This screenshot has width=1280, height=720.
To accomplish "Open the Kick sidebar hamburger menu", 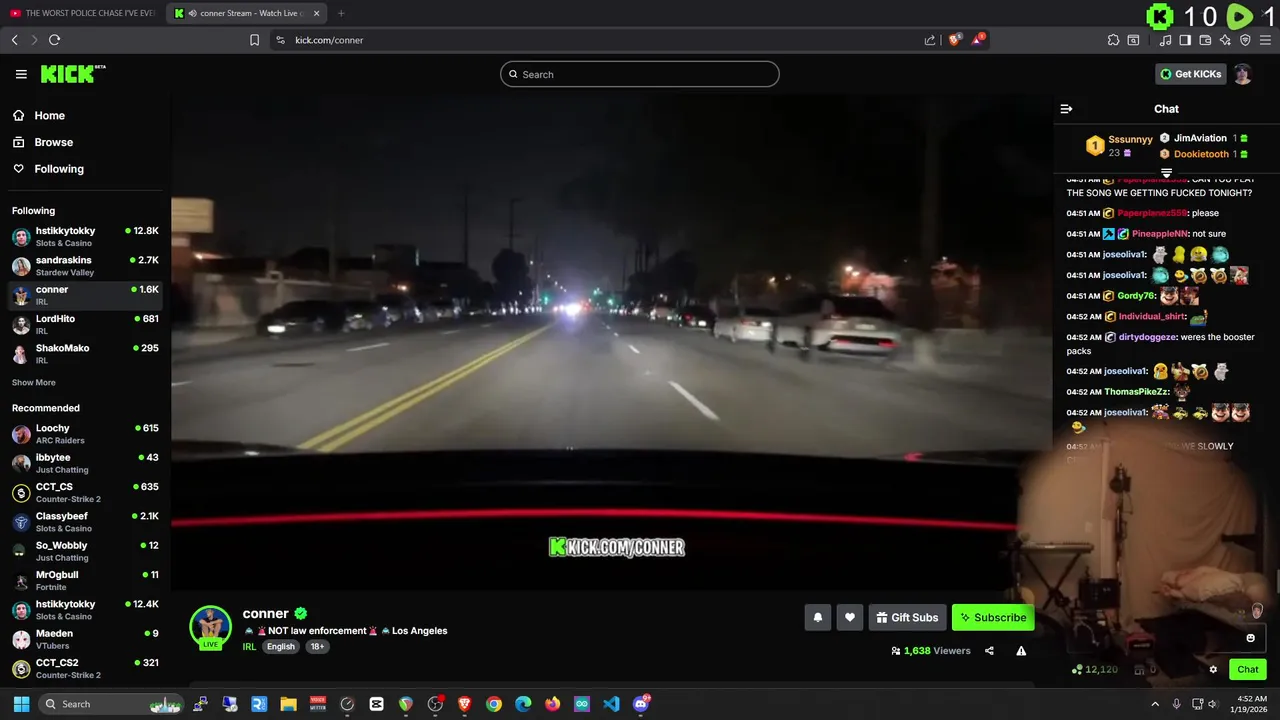I will (21, 74).
